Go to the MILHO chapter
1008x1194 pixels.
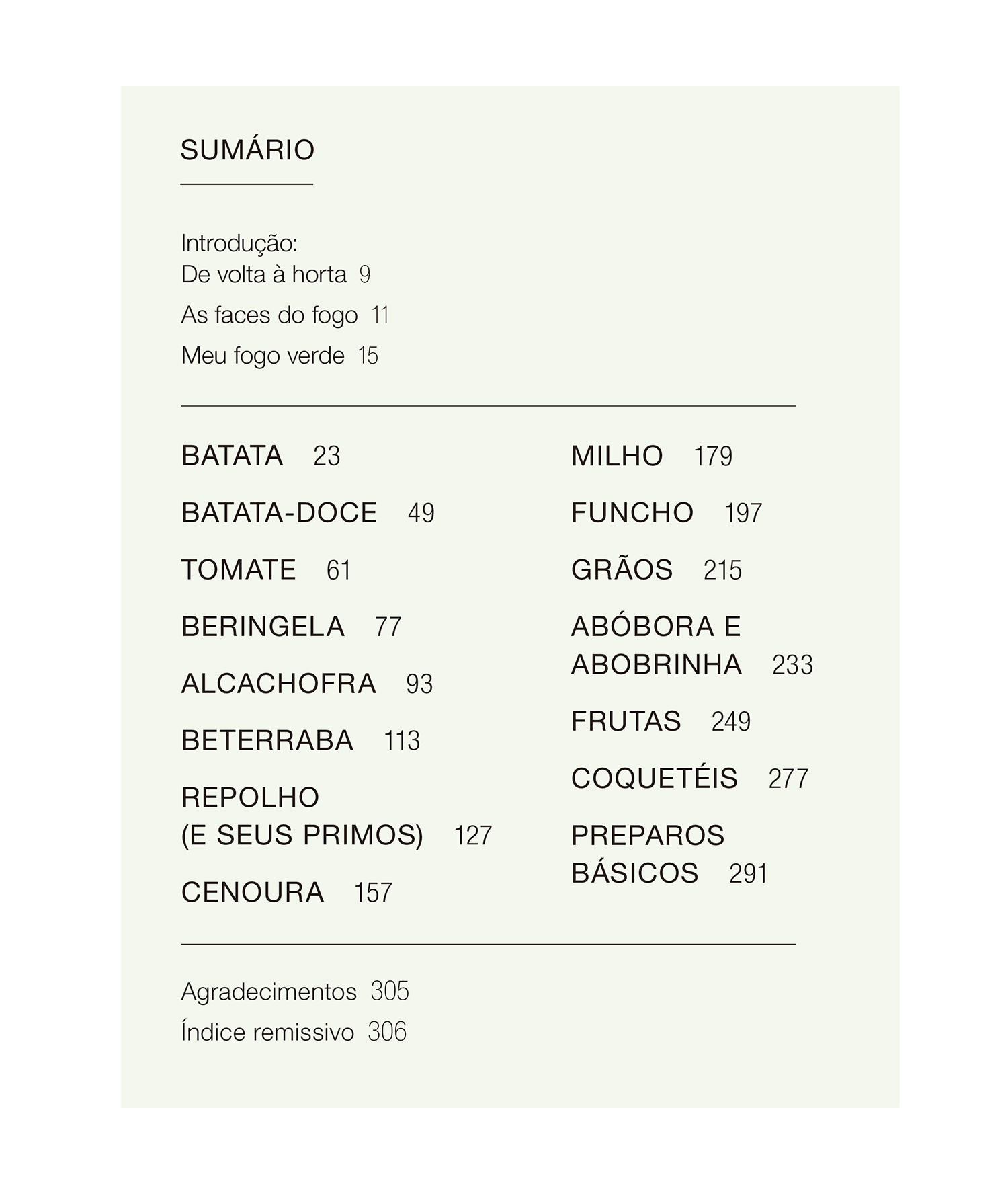[x=617, y=456]
